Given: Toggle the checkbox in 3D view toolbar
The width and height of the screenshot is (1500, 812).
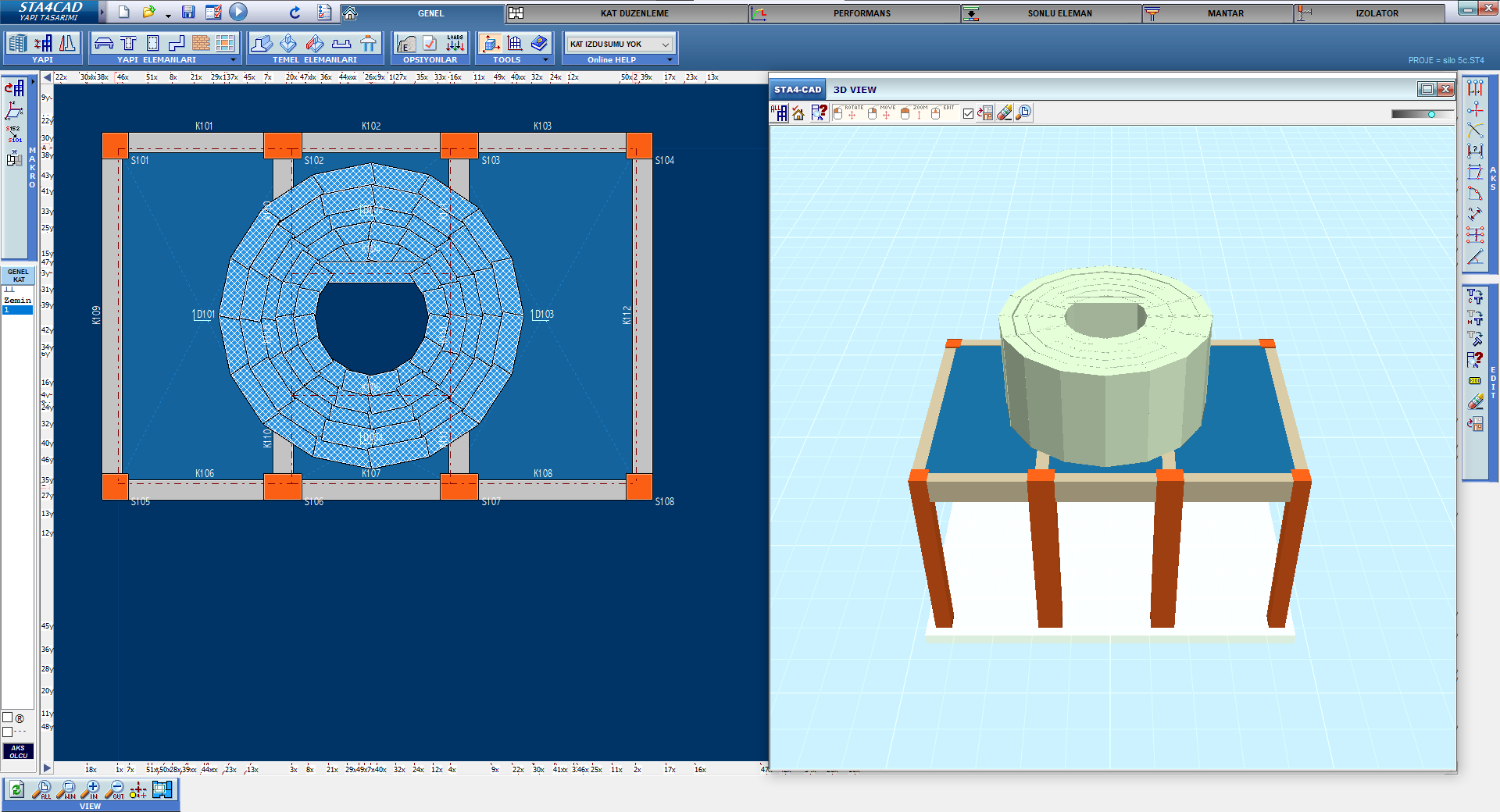Looking at the screenshot, I should pos(969,114).
